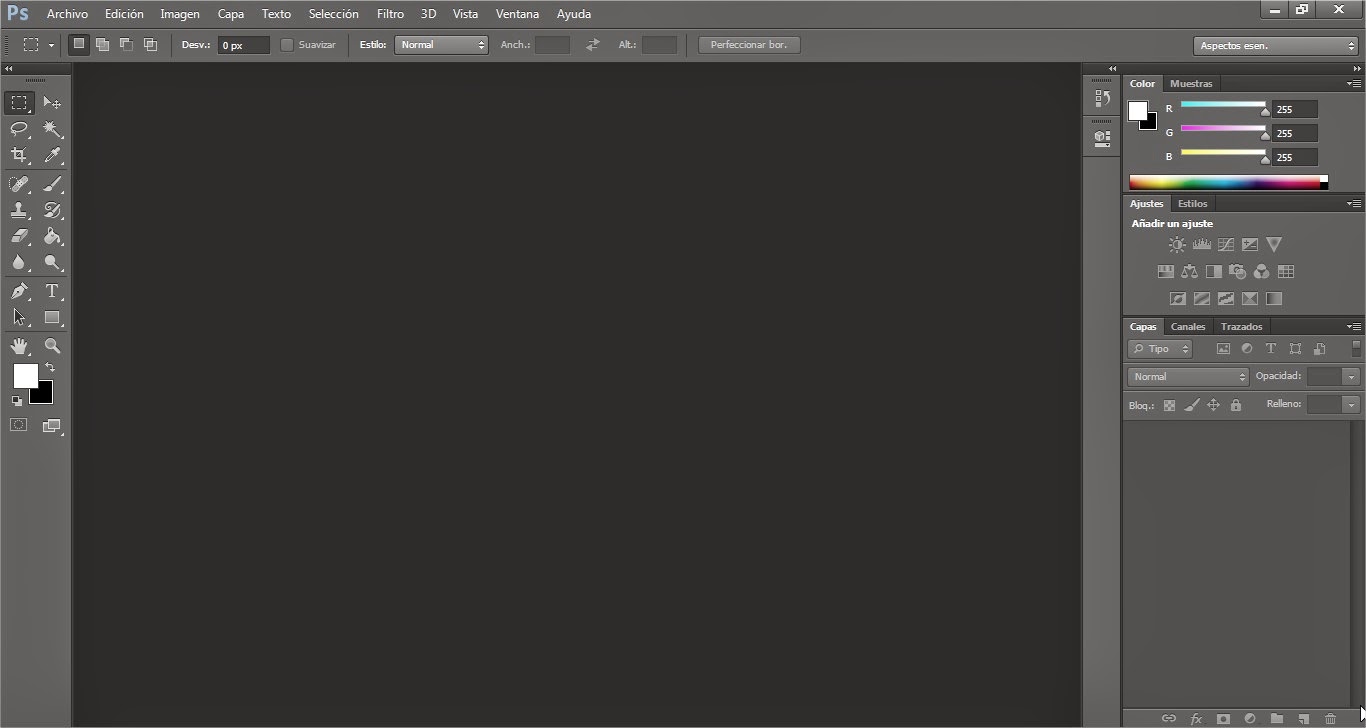Select the Zoom tool
Image resolution: width=1366 pixels, height=728 pixels.
point(52,346)
